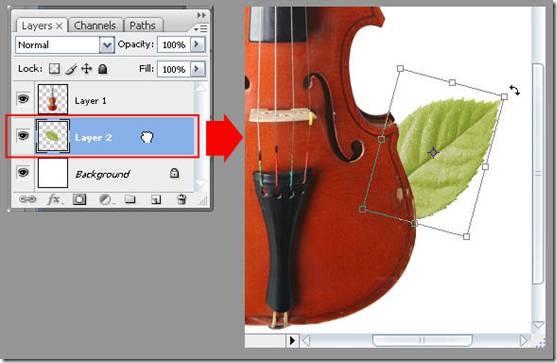This screenshot has width=557, height=363.
Task: Hide Layer 2 visibility eye
Action: point(23,135)
